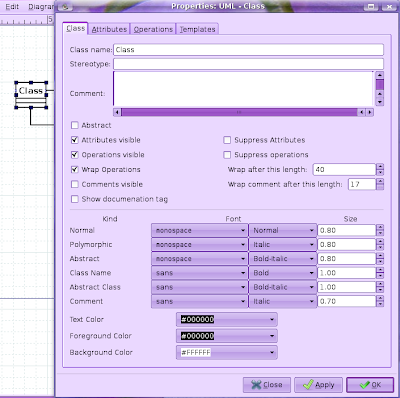The image size is (400, 398).
Task: Check Show documentation tag option
Action: (x=75, y=199)
